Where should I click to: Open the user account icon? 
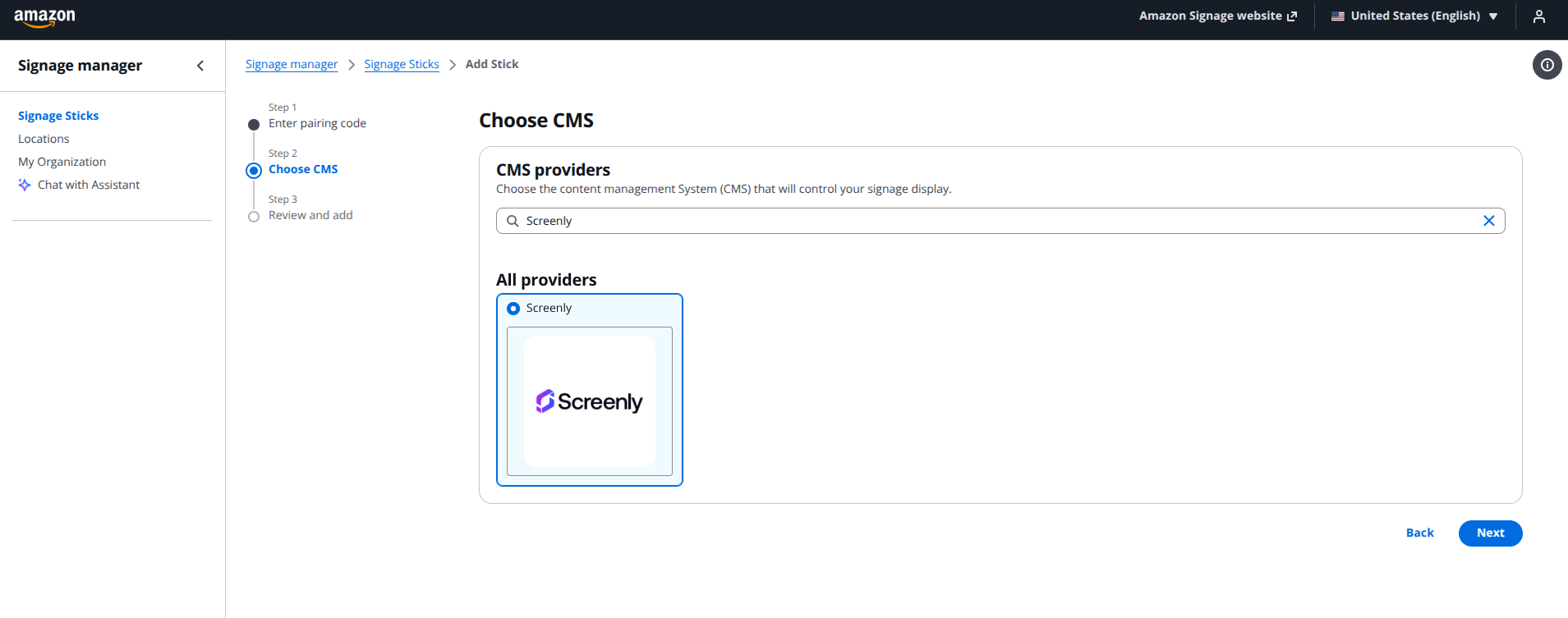1539,16
